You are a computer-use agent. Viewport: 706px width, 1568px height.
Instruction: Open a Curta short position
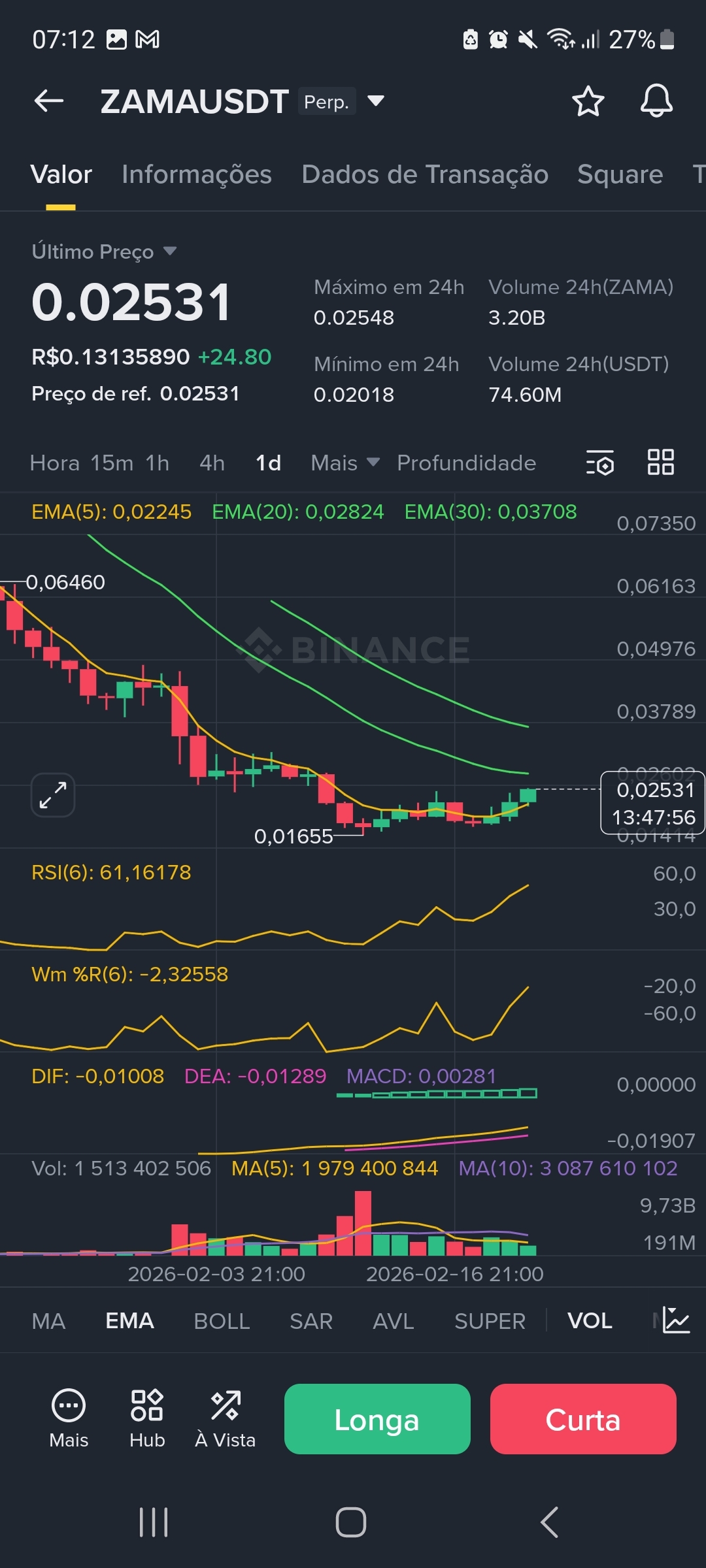[x=583, y=1419]
